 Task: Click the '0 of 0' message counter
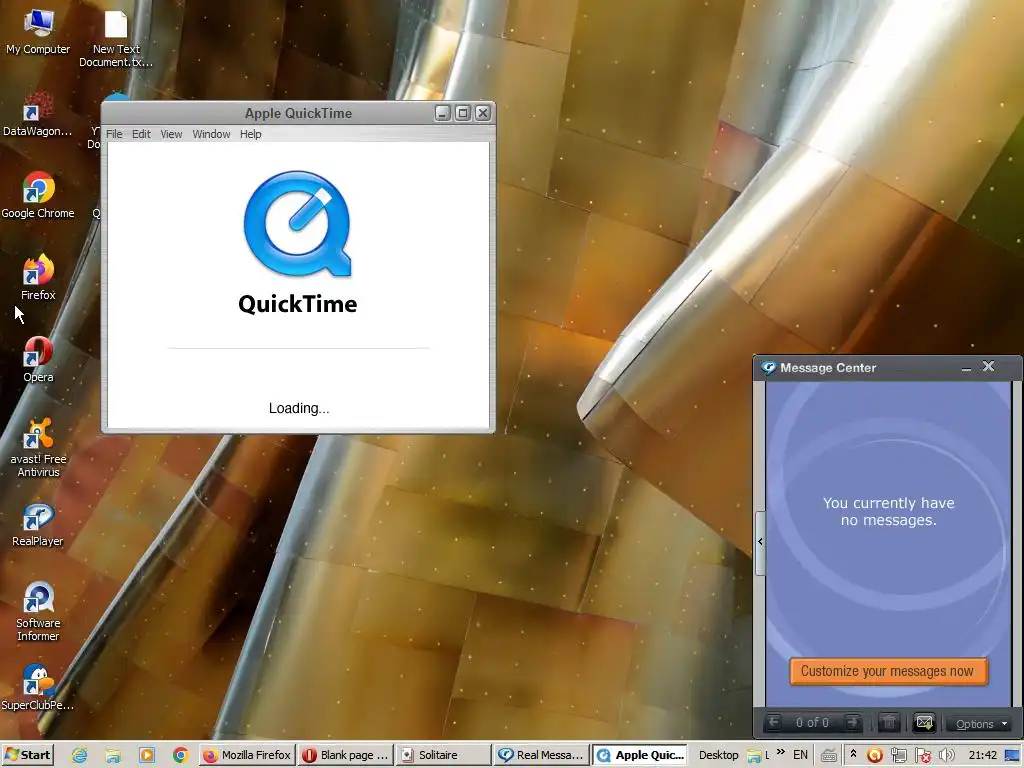pyautogui.click(x=812, y=722)
